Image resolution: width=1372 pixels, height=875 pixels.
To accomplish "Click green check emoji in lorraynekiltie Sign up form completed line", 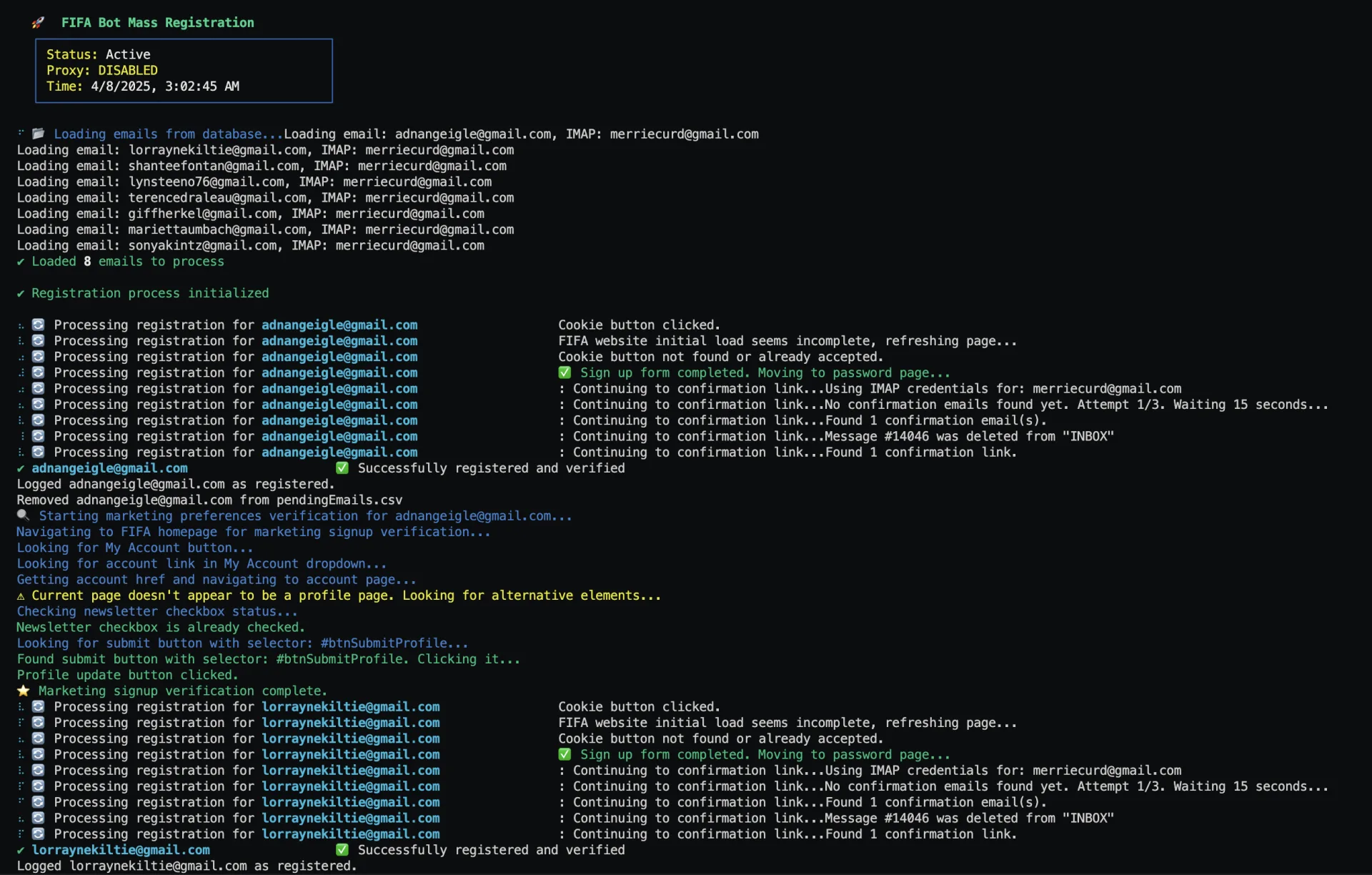I will pyautogui.click(x=565, y=754).
